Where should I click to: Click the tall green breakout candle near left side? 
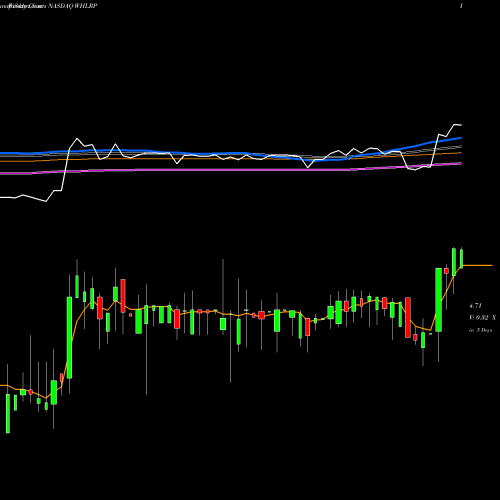pos(69,337)
